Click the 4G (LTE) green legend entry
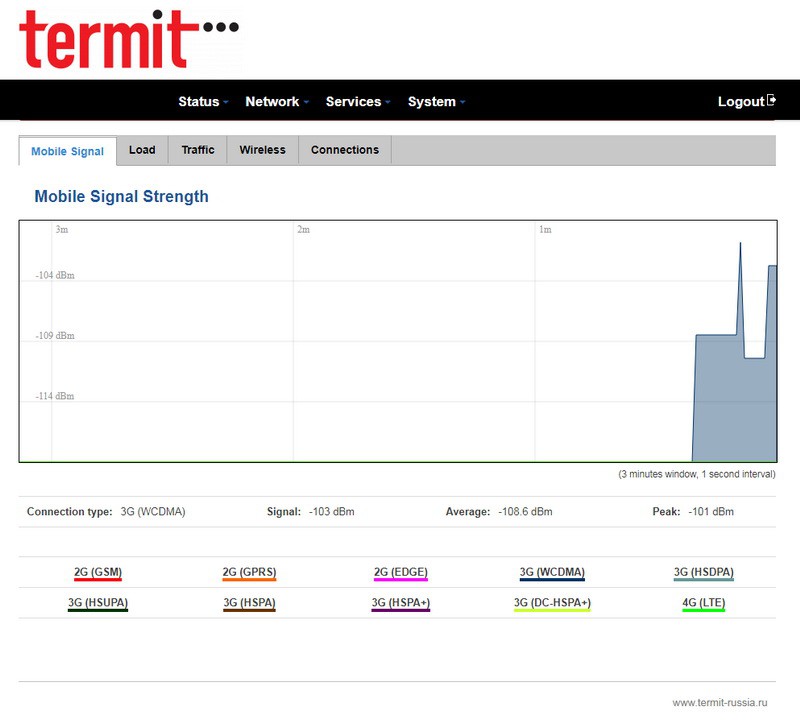800x724 pixels. click(703, 603)
